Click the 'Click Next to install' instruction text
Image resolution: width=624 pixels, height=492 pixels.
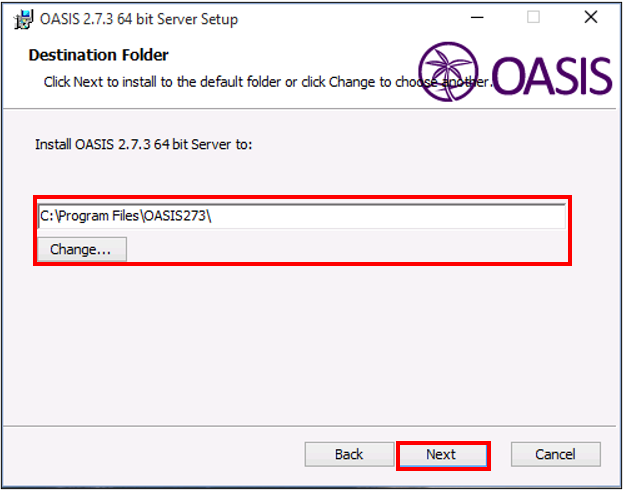coord(268,82)
